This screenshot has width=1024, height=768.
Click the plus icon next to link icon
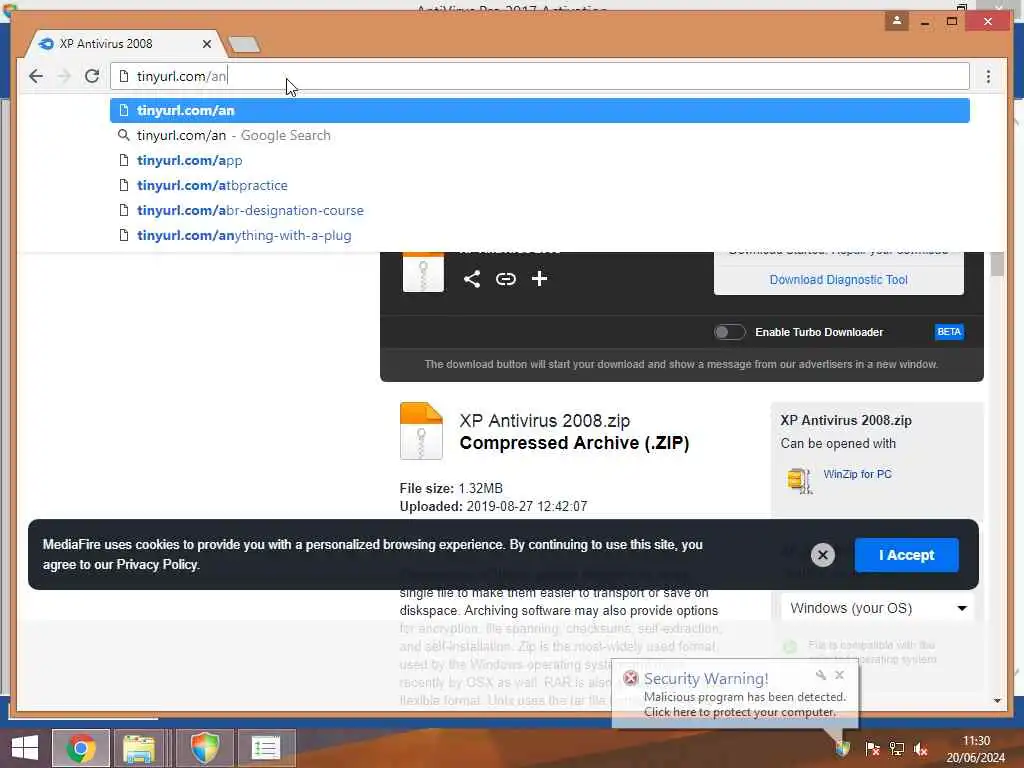(x=539, y=279)
